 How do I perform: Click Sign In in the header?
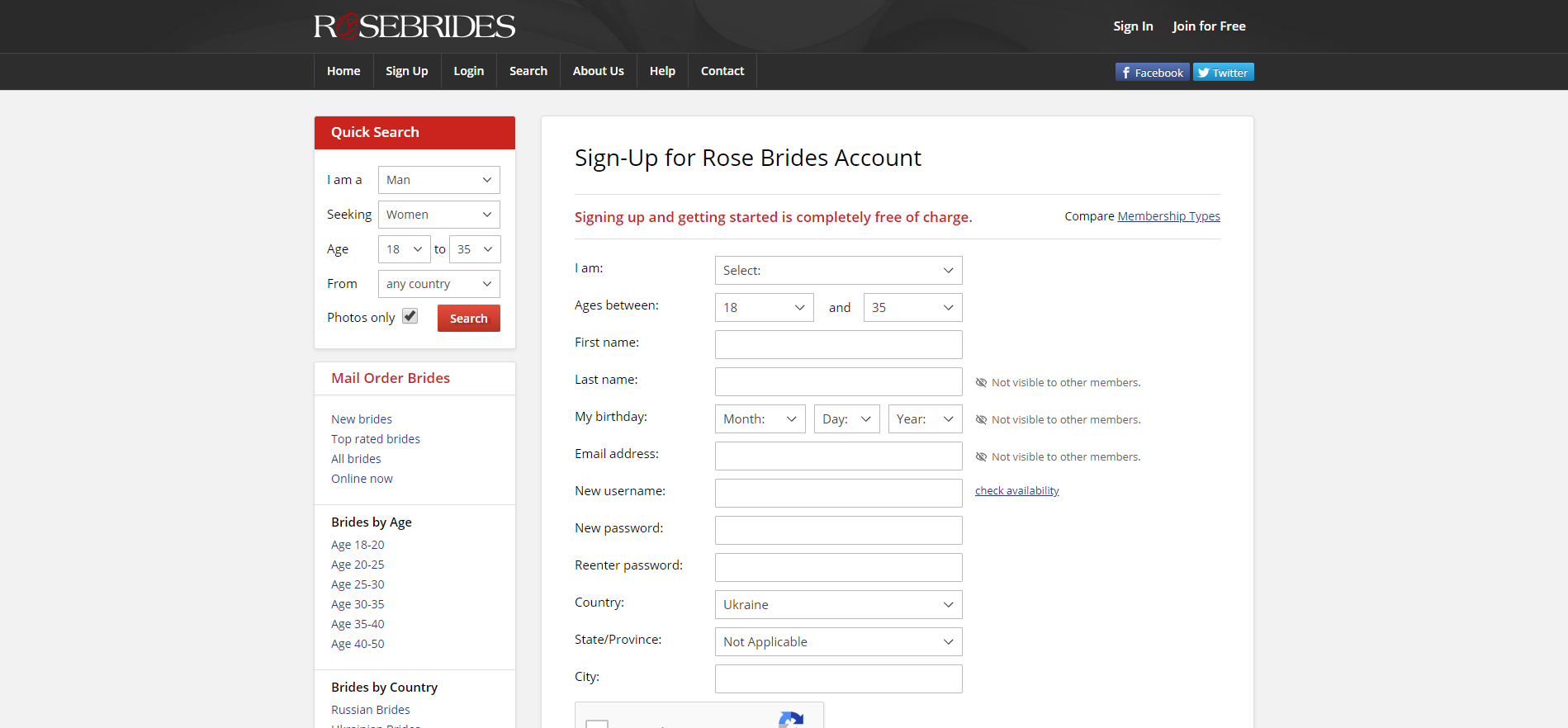(x=1133, y=26)
